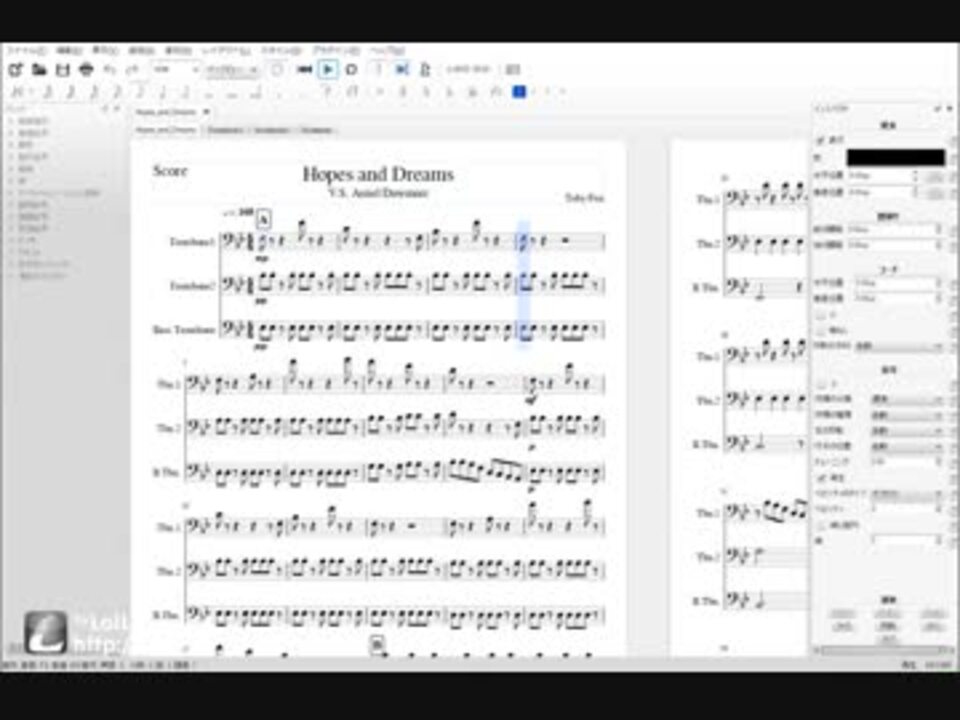Viewport: 960px width, 720px height.
Task: Click the open score folder icon
Action: [x=39, y=70]
